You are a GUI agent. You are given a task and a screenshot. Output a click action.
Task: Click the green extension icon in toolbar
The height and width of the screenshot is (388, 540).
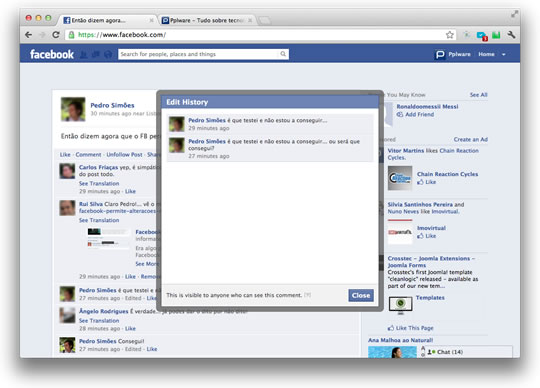496,35
